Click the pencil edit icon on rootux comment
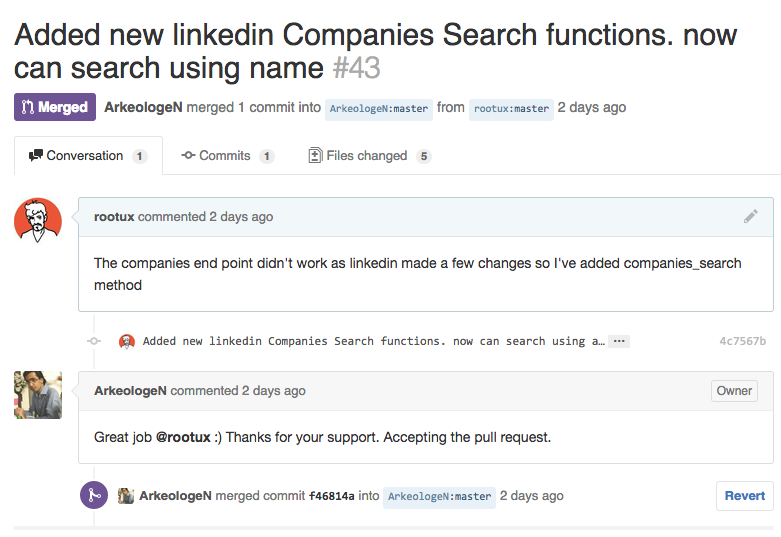Screen dimensions: 781x537 point(751,216)
